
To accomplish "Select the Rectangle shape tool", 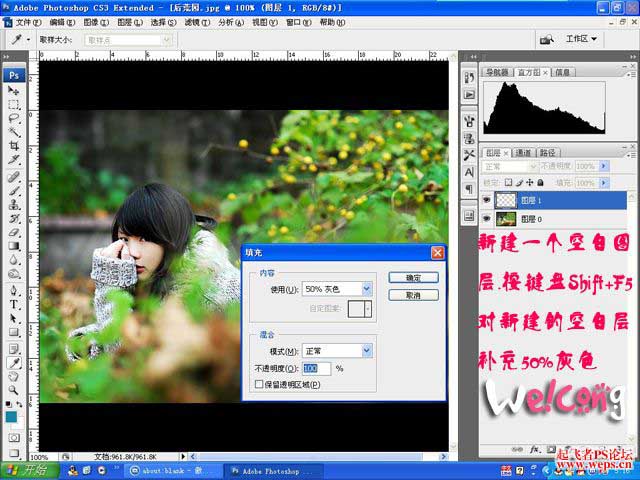I will coord(13,332).
